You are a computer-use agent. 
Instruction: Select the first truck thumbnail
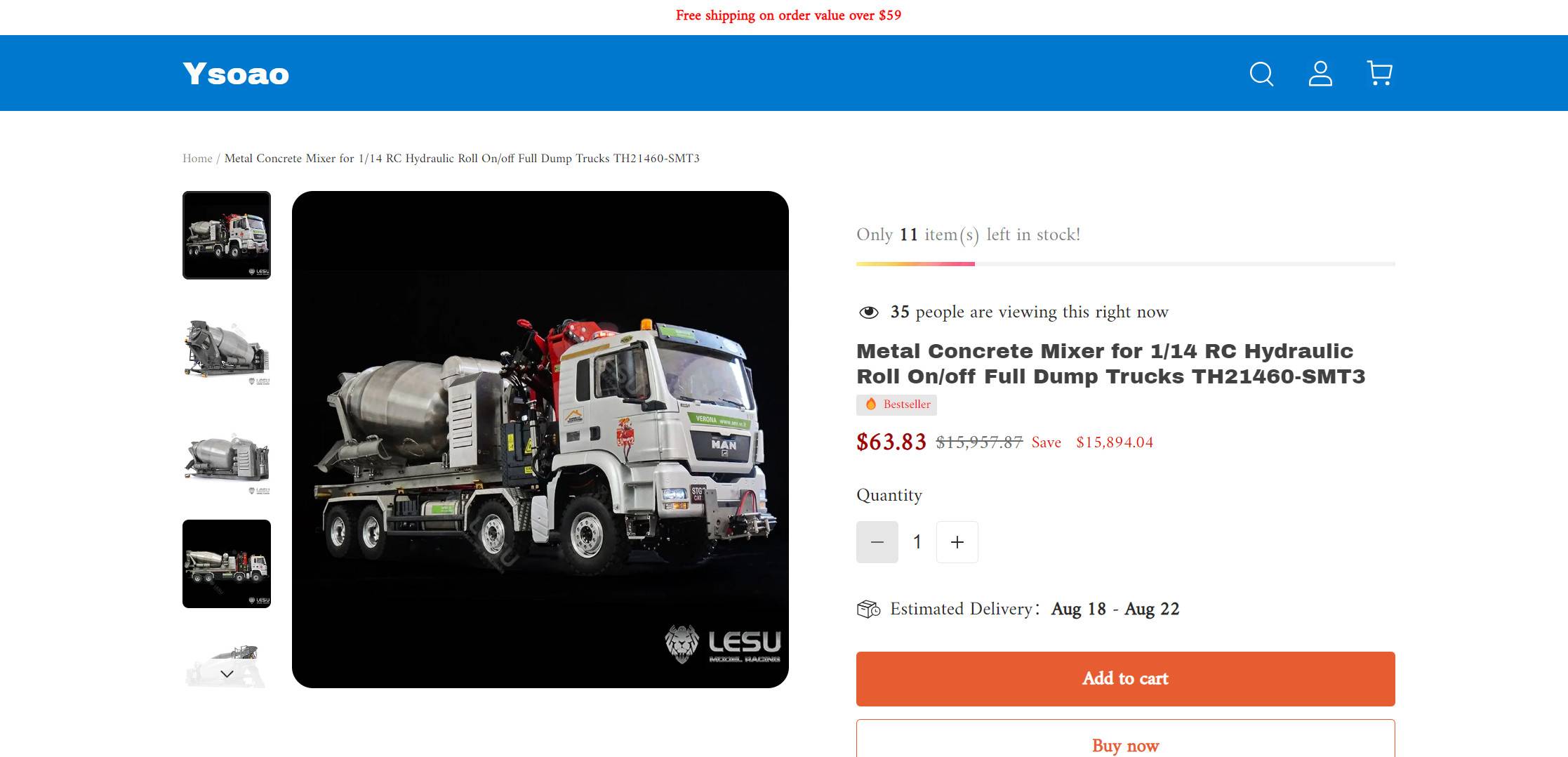click(x=227, y=235)
